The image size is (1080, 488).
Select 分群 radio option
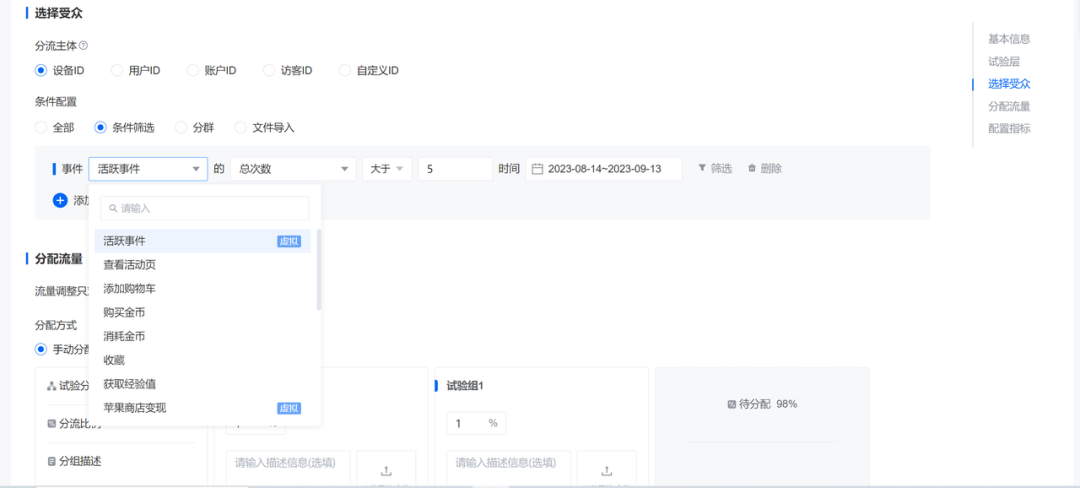[x=180, y=127]
